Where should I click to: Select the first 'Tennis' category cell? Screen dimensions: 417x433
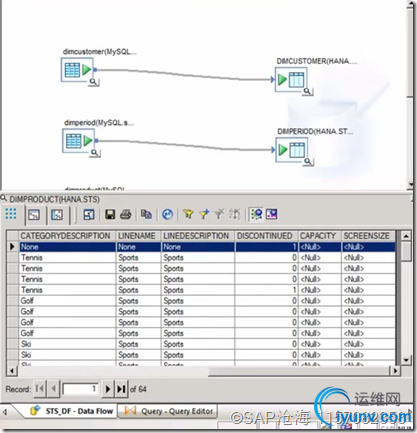click(x=67, y=258)
